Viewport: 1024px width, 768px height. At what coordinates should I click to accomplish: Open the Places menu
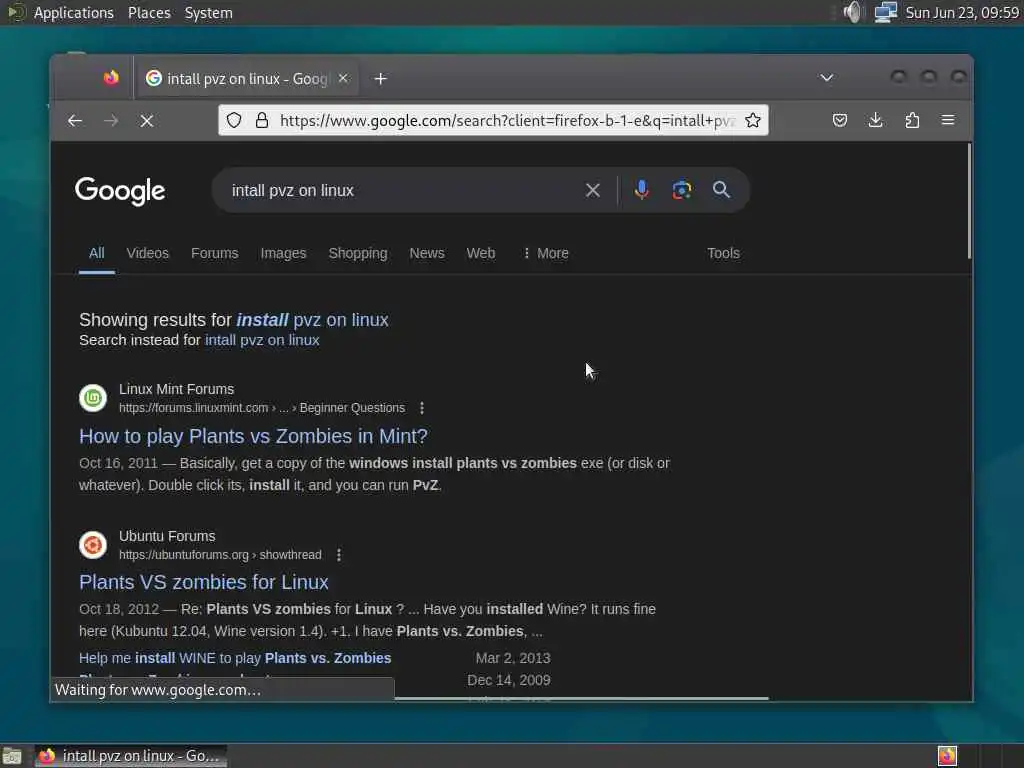point(150,13)
